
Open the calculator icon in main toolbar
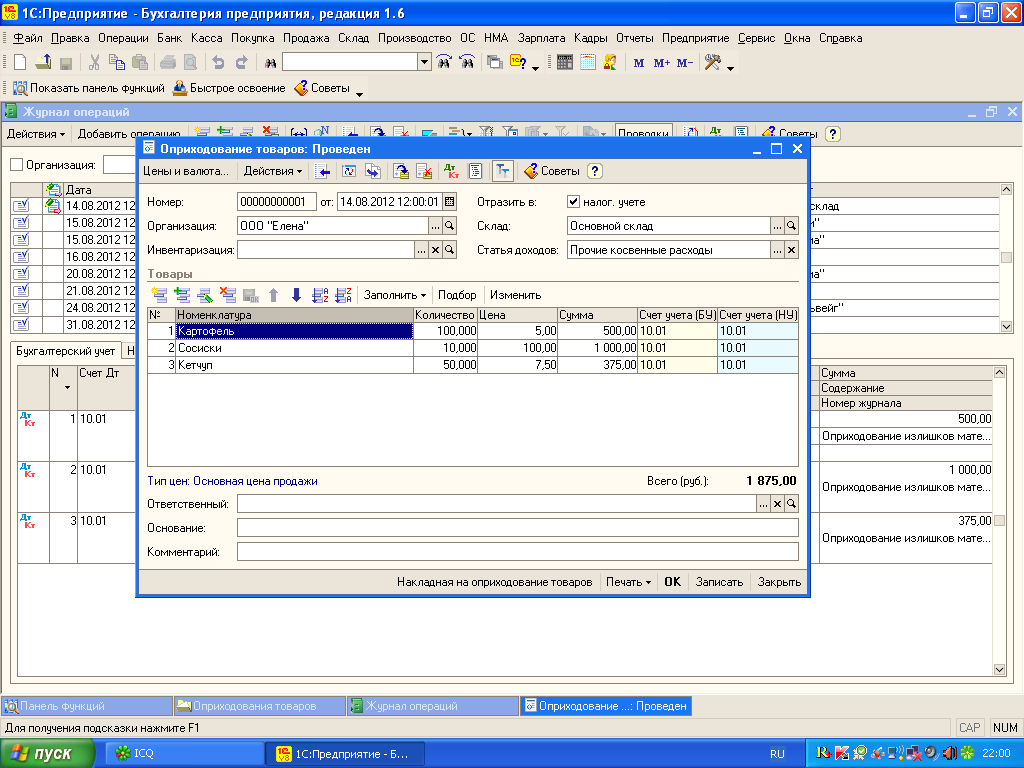(x=565, y=63)
